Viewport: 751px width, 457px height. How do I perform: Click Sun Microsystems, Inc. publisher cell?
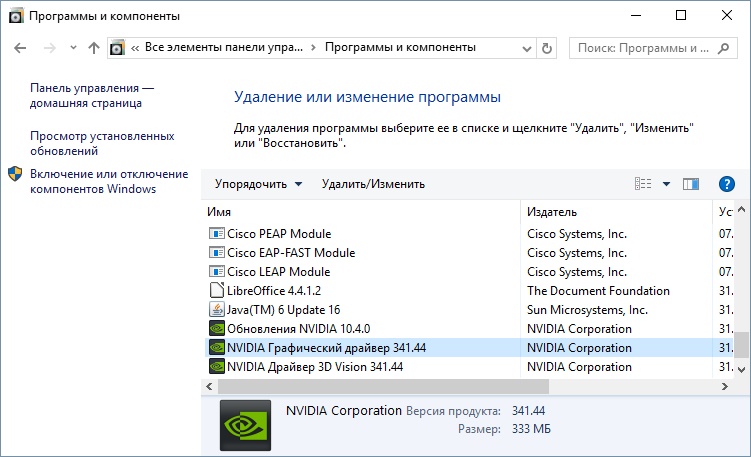pyautogui.click(x=587, y=310)
